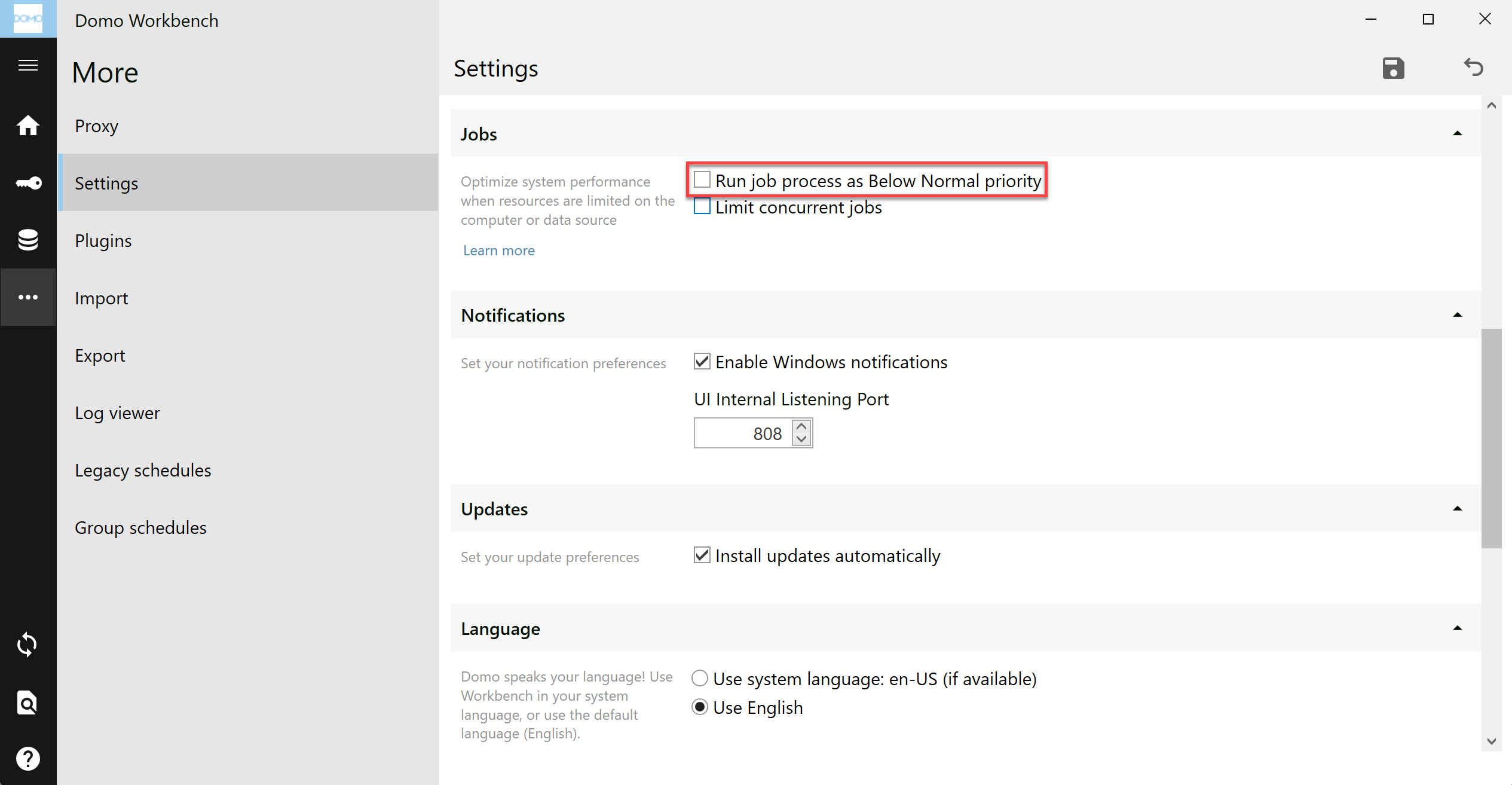Viewport: 1512px width, 785px height.
Task: Uncheck Enable Windows notifications
Action: (702, 362)
